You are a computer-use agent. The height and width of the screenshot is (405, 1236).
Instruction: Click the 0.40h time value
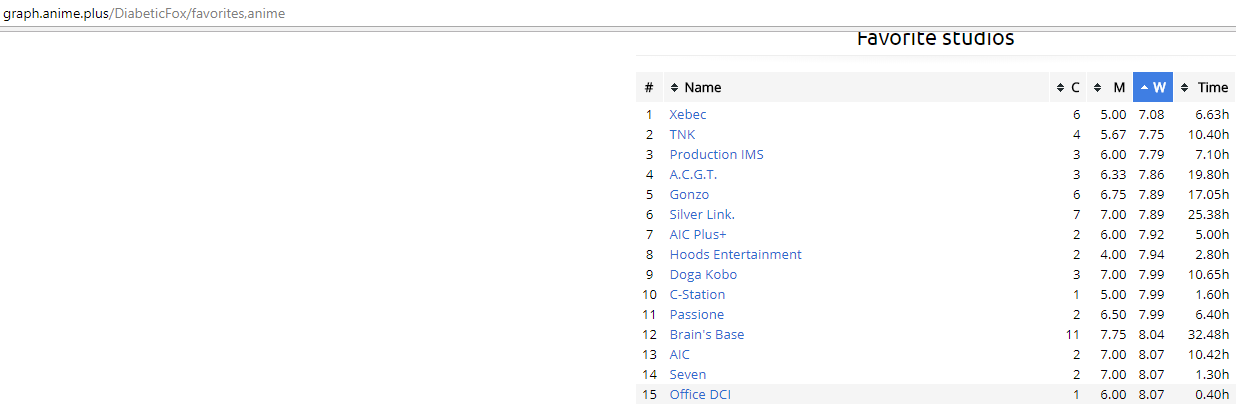point(1213,395)
